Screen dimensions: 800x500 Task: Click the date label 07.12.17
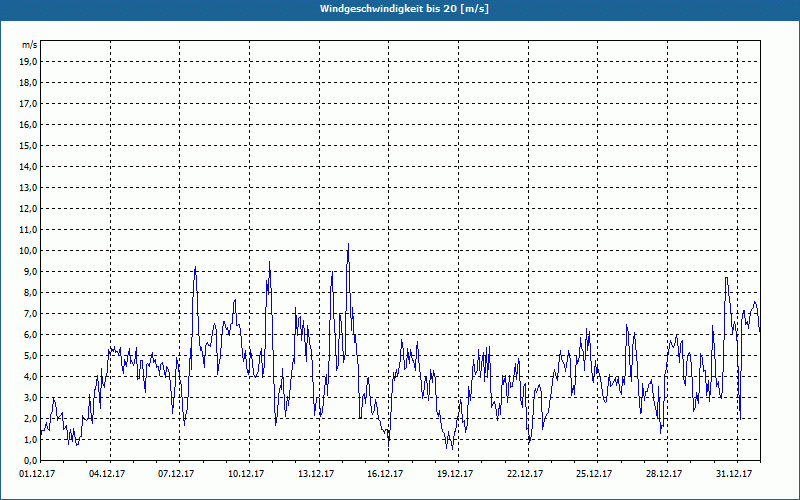pos(176,474)
